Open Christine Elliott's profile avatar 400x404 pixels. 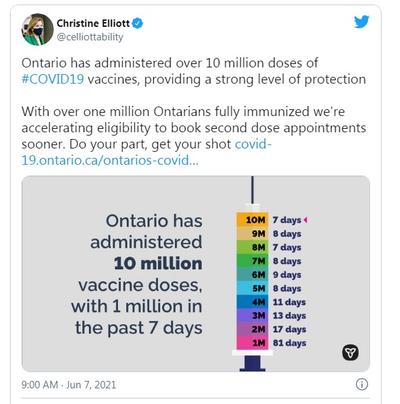tap(38, 29)
